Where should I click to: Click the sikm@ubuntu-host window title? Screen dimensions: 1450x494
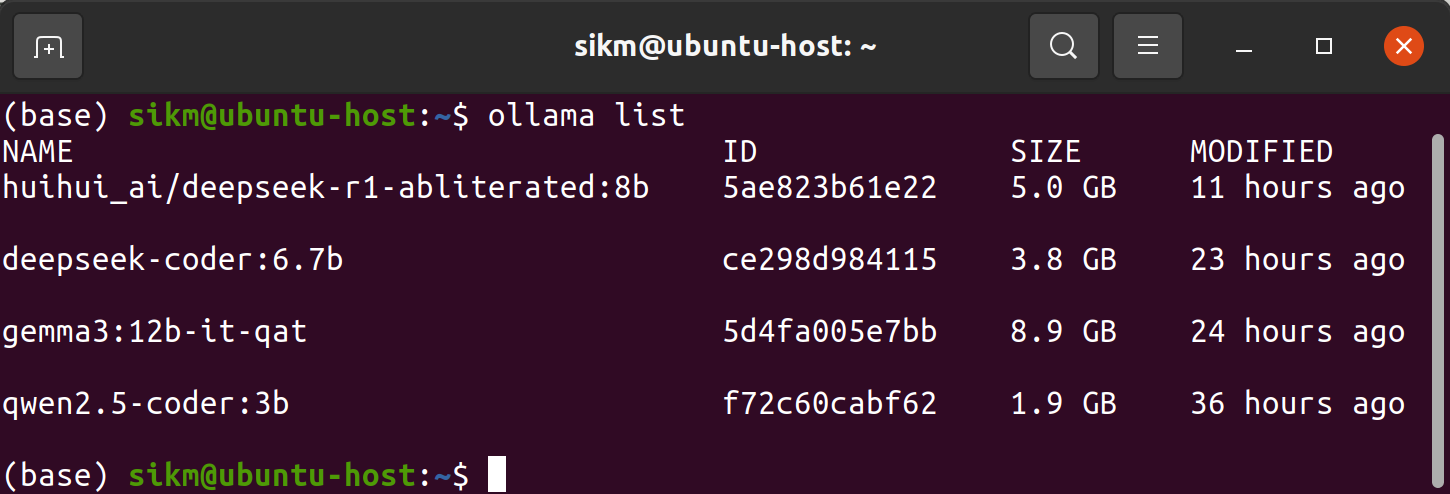pos(725,46)
